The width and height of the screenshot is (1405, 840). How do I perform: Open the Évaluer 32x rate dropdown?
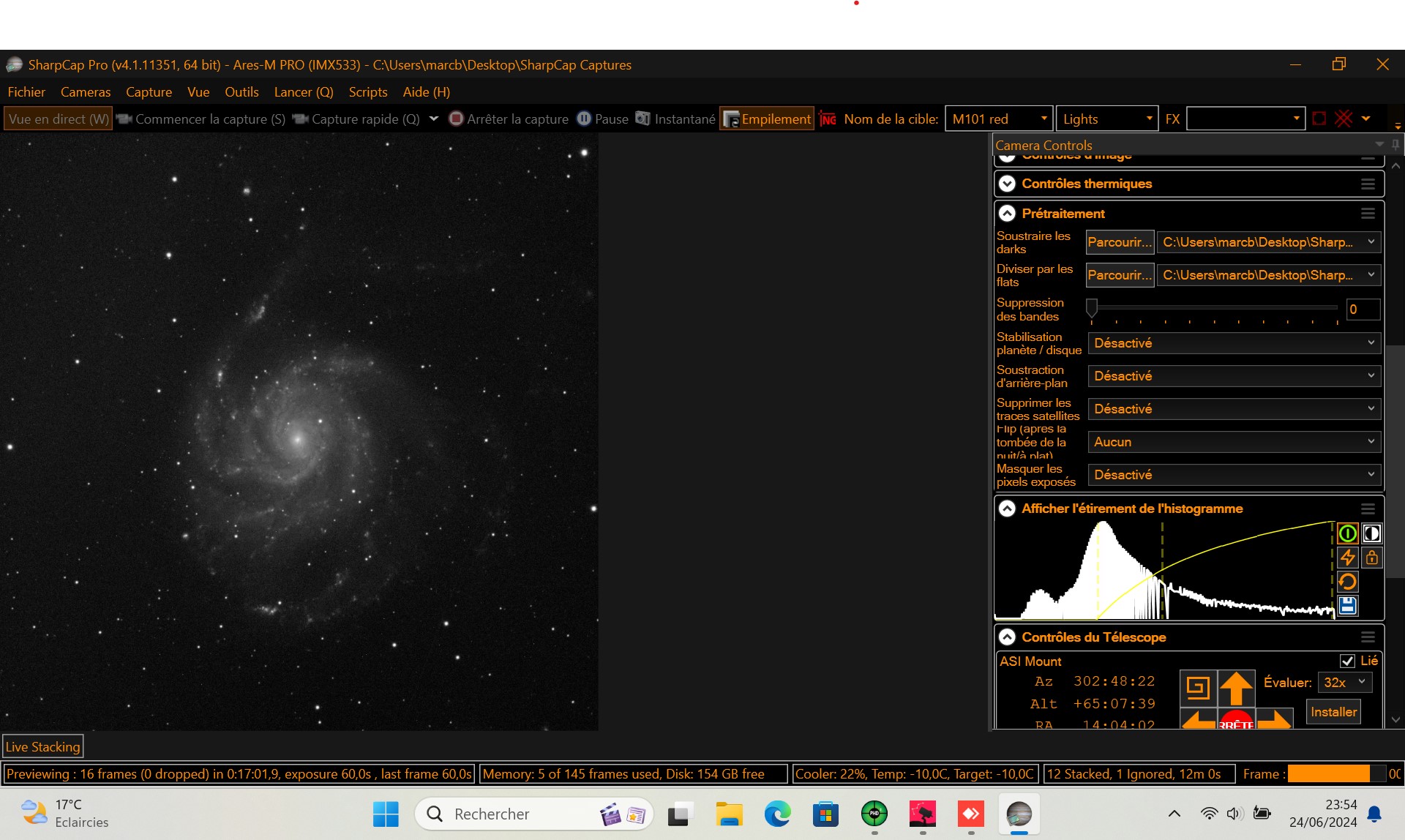1345,682
